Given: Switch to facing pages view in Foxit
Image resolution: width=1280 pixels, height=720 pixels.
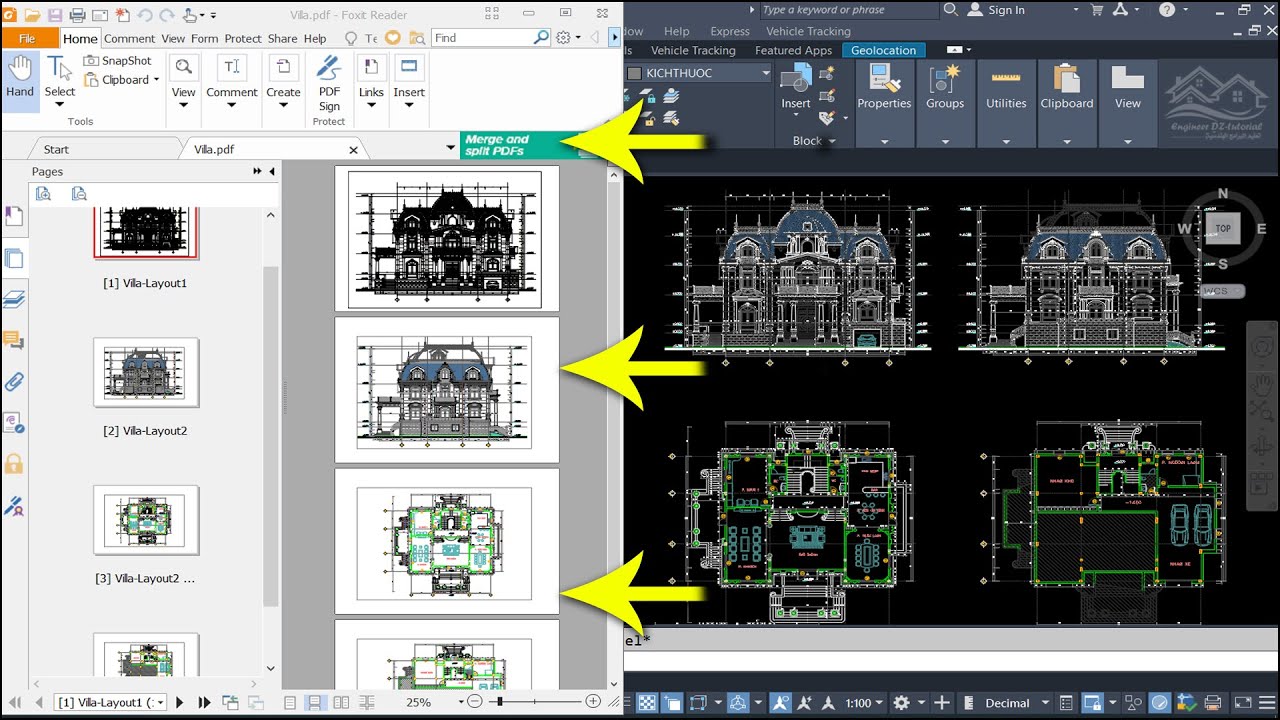Looking at the screenshot, I should click(341, 703).
